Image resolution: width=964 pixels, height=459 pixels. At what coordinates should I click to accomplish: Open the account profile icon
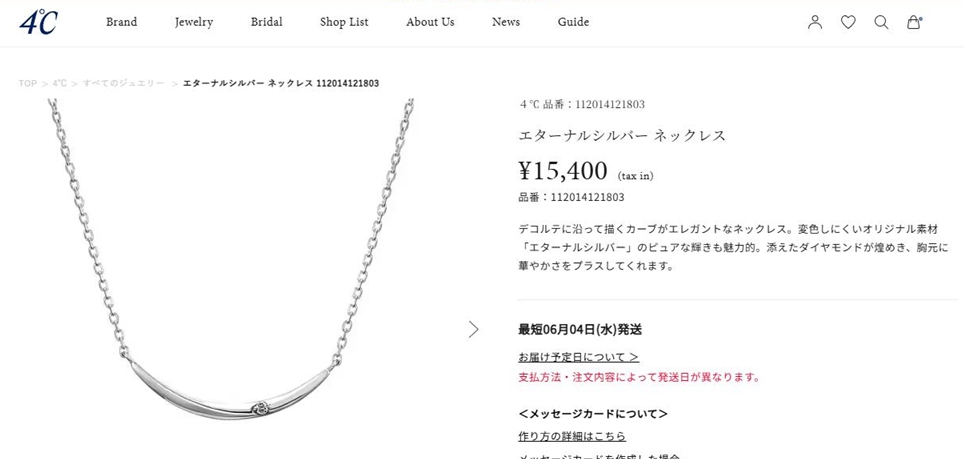point(815,22)
